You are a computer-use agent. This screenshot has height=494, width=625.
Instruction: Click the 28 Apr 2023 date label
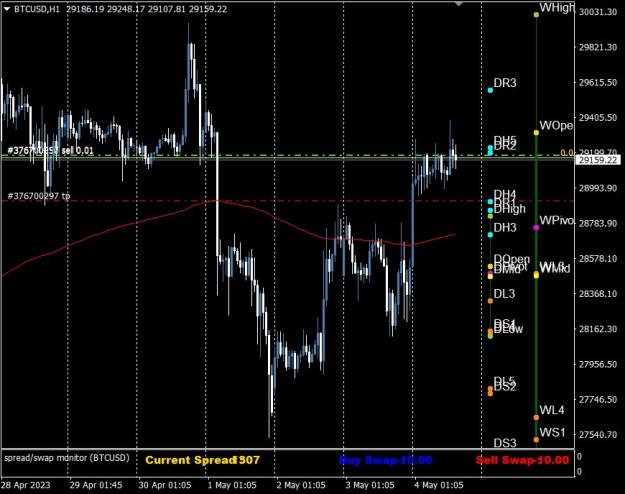26,485
